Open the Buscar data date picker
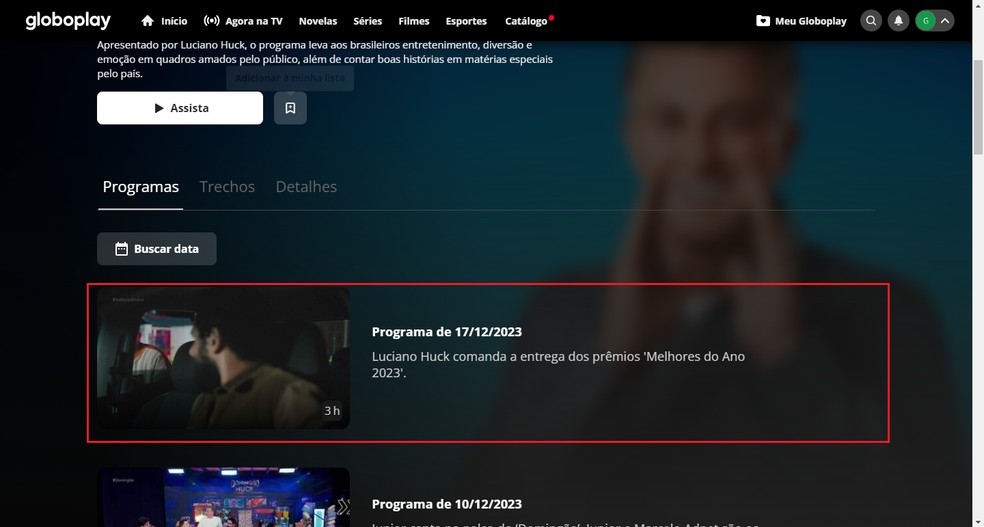This screenshot has width=984, height=527. (156, 248)
